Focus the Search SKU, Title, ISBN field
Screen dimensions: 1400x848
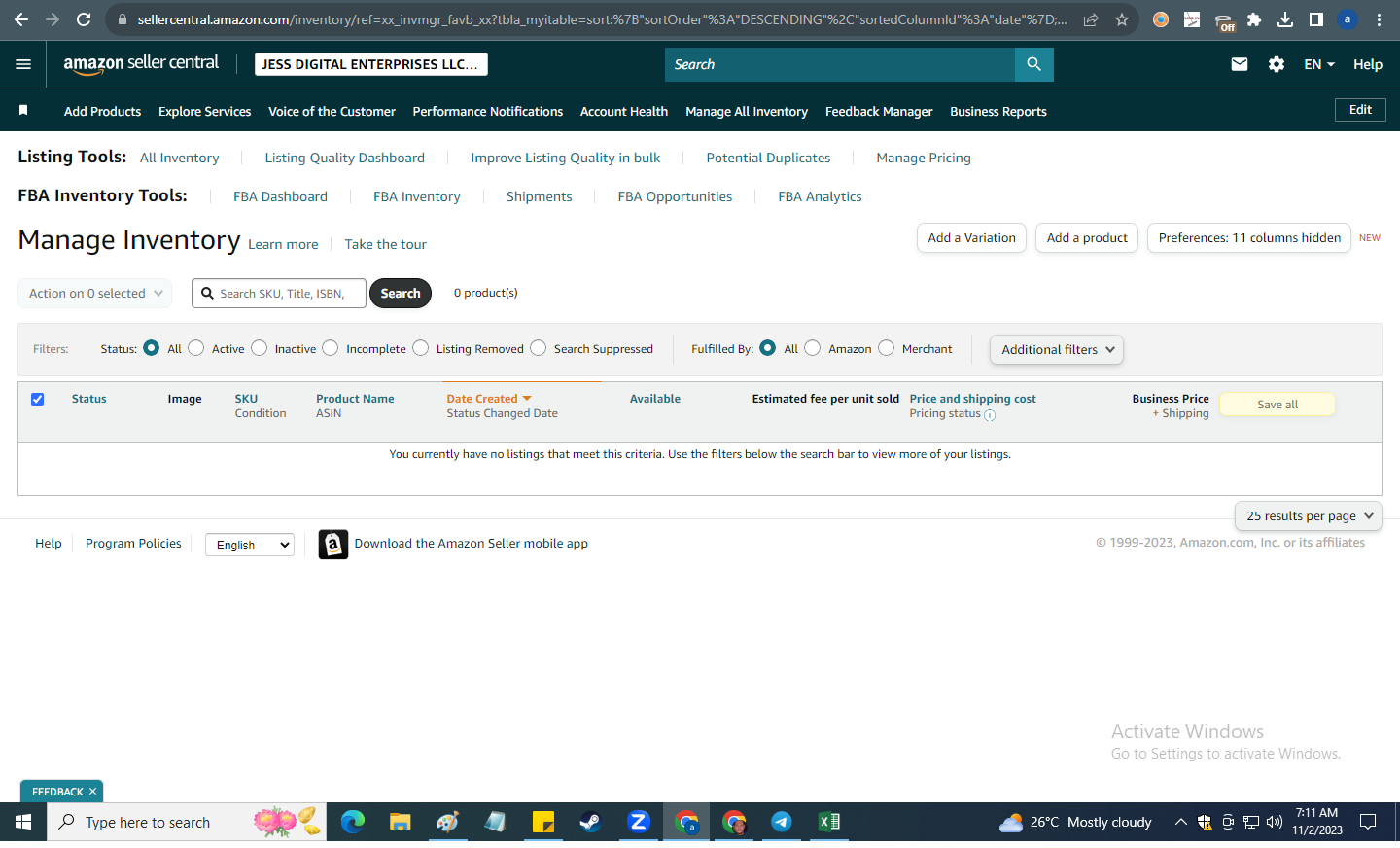[x=279, y=293]
